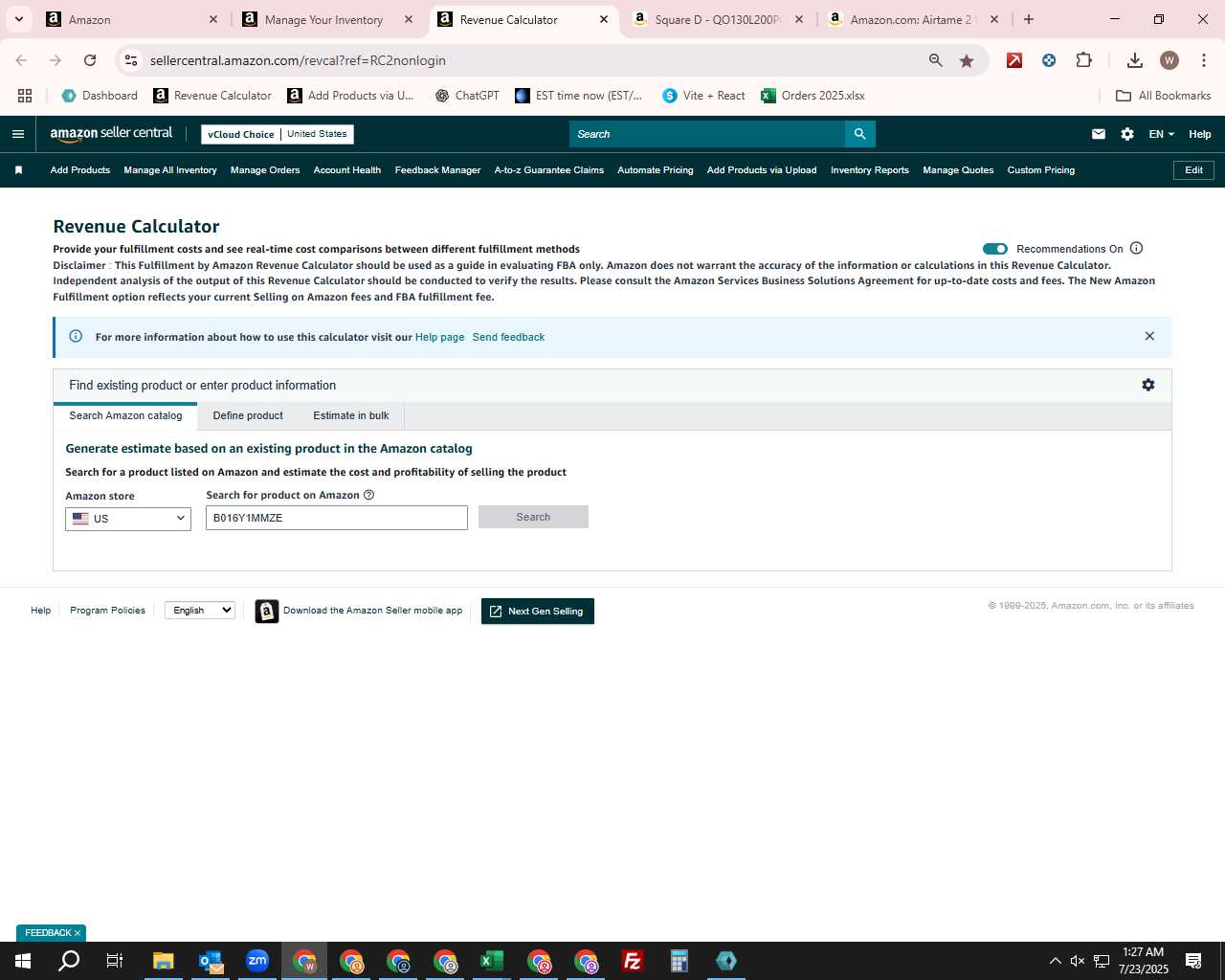Bookmark this page with star icon
Viewport: 1225px width, 980px height.
click(x=967, y=60)
